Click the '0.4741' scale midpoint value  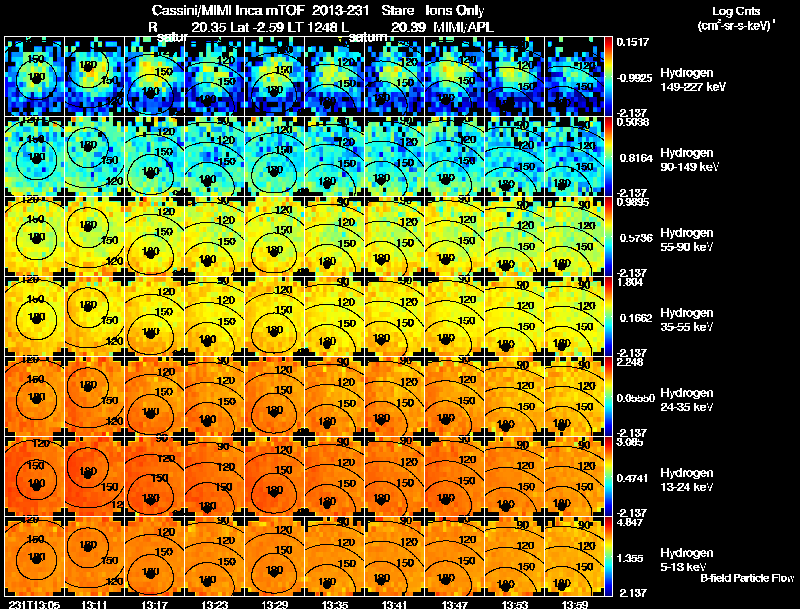pyautogui.click(x=633, y=478)
